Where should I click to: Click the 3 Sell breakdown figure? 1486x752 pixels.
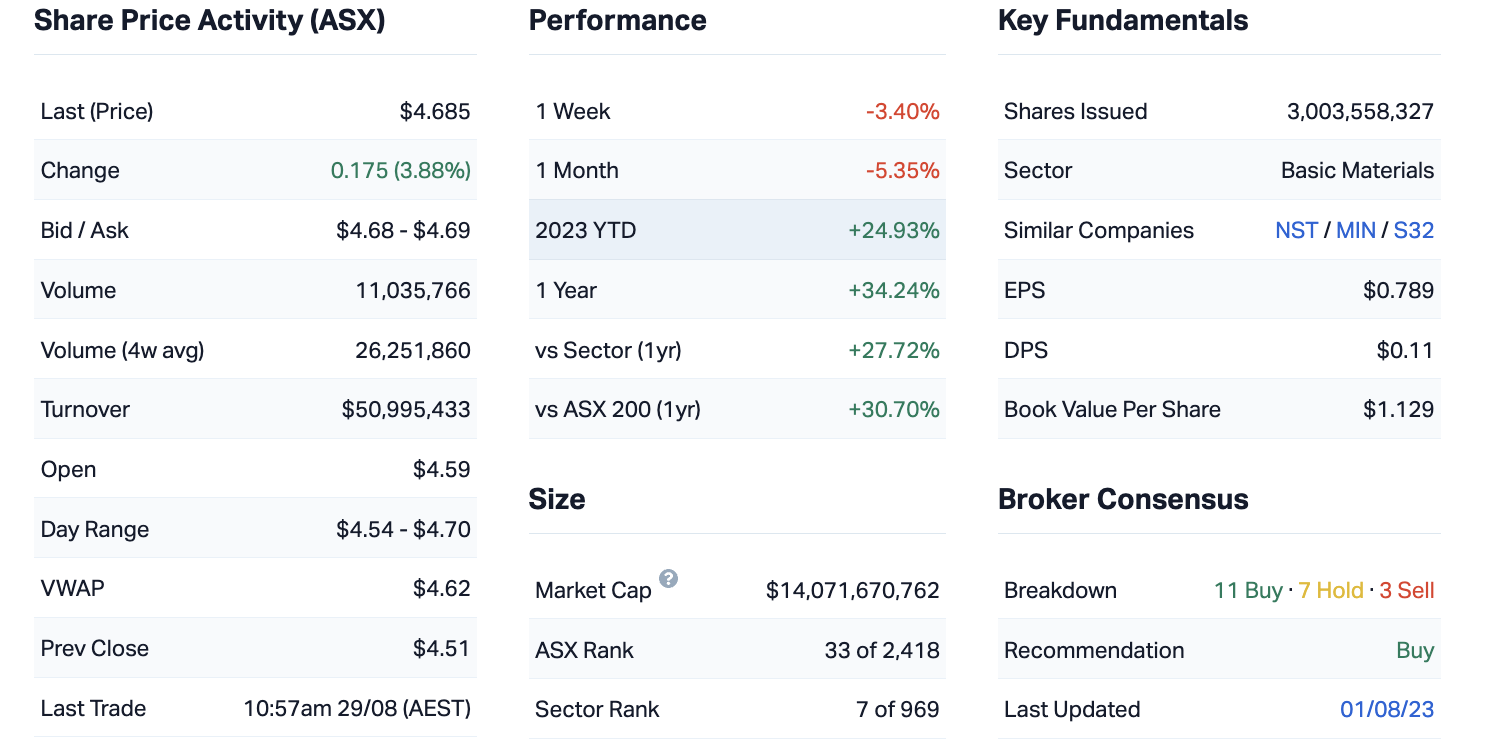click(1406, 590)
